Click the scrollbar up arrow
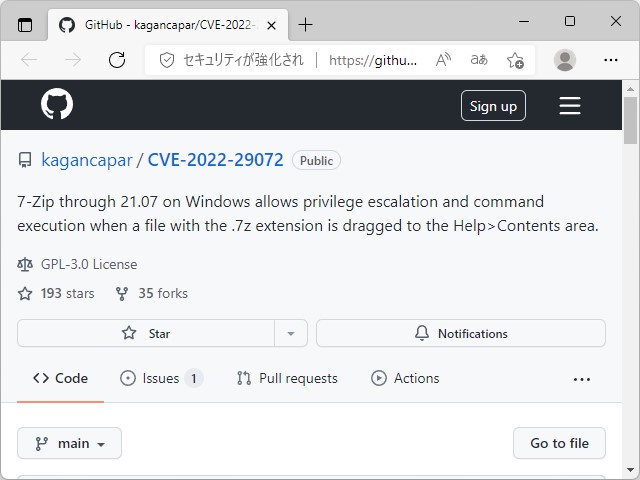Viewport: 640px width, 480px height. coord(630,89)
